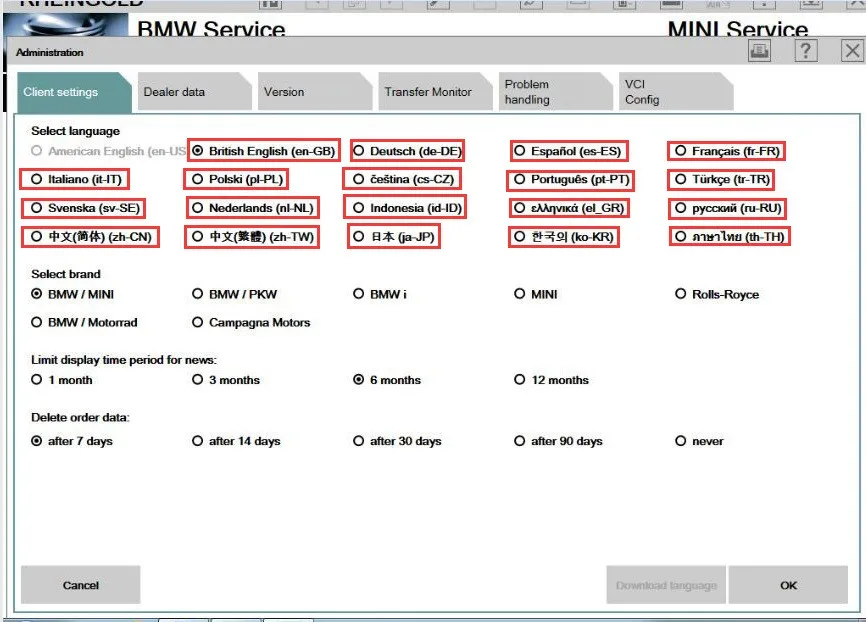
Task: Choose Rolls-Royce as the brand
Action: 681,294
